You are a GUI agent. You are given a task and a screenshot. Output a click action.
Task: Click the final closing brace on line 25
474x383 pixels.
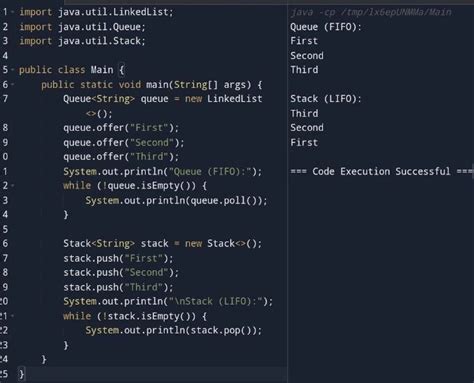click(x=22, y=374)
